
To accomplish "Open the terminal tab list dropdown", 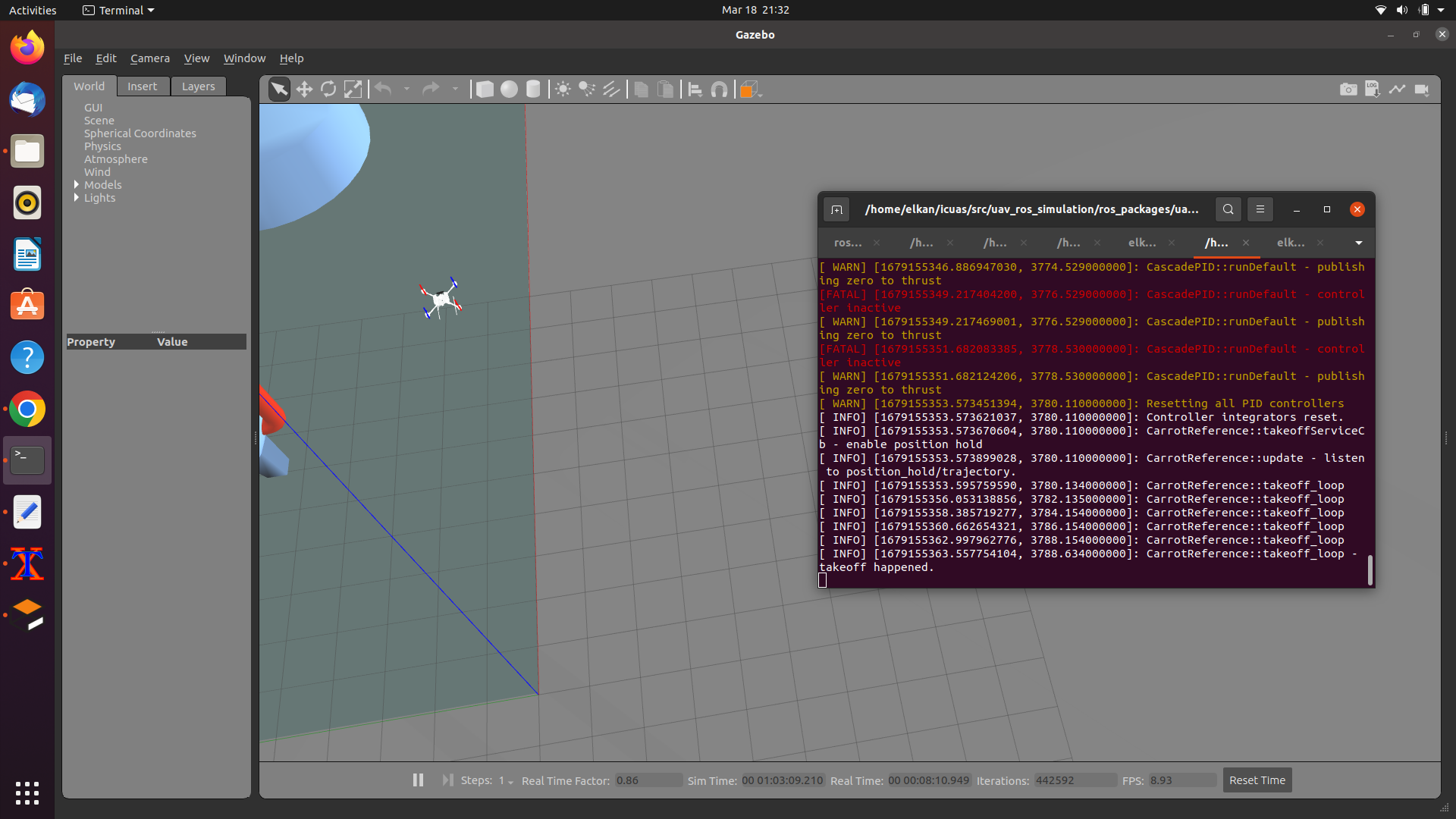I will point(1357,243).
